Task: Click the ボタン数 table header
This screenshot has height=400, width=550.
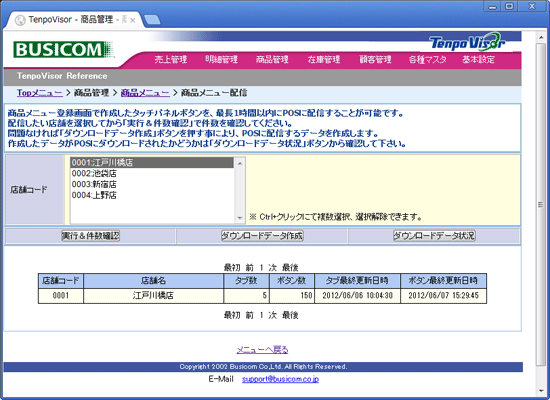Action: point(292,281)
